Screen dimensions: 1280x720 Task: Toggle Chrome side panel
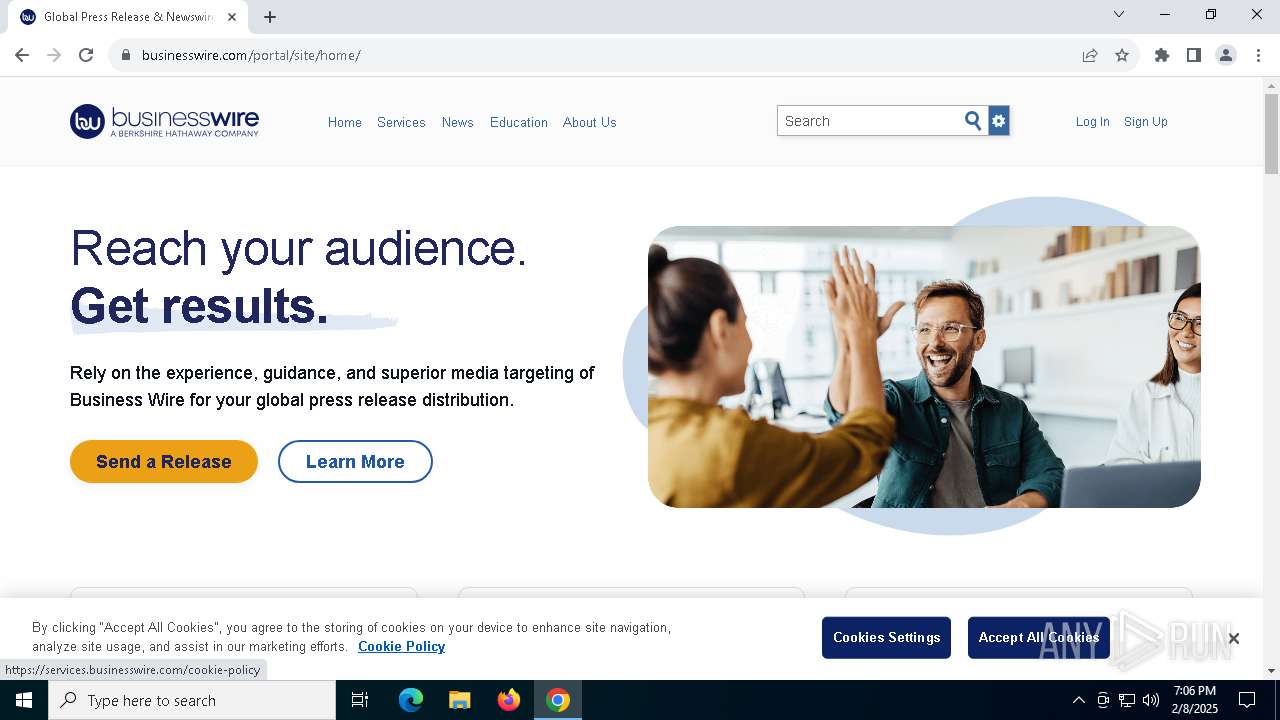[x=1194, y=55]
